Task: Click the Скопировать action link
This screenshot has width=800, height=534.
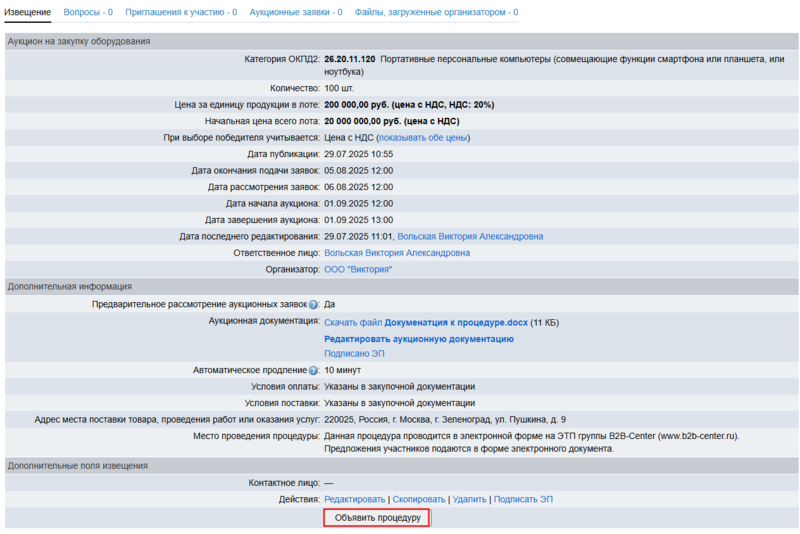Action: coord(418,499)
